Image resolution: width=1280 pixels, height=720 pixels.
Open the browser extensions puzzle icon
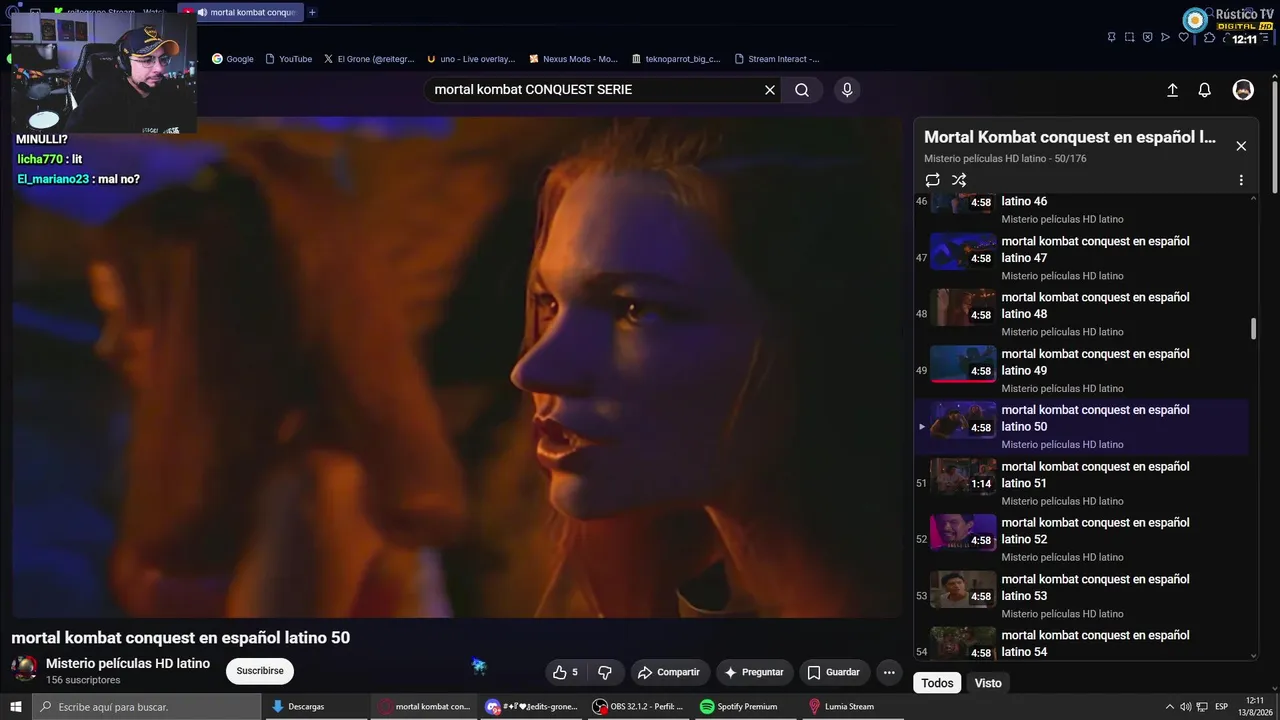tap(1209, 37)
